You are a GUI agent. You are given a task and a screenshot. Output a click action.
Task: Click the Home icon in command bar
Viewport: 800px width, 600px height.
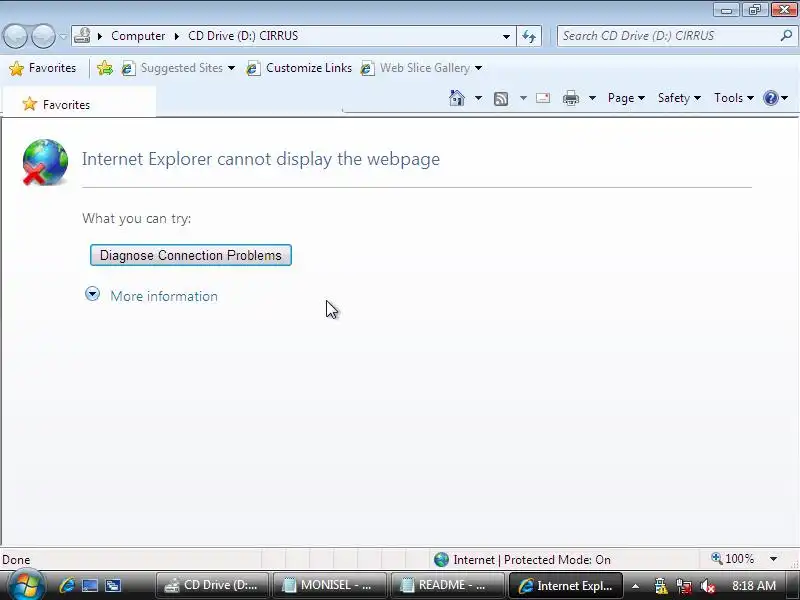pos(457,97)
